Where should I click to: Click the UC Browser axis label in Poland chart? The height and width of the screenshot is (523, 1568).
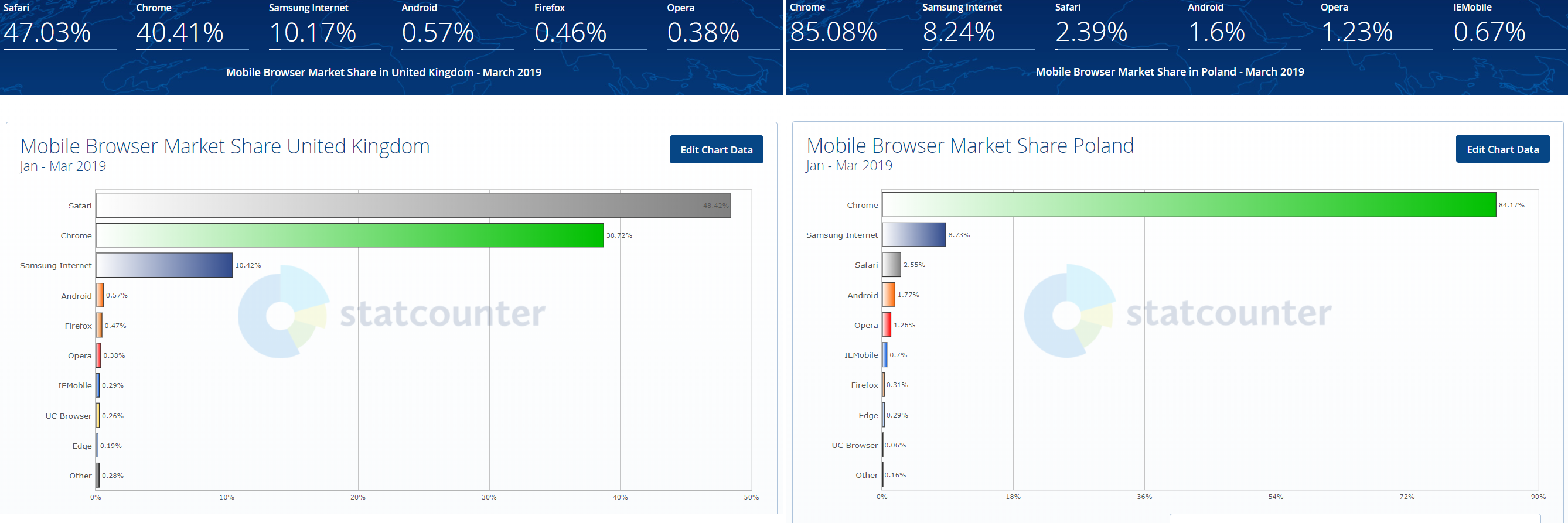coord(854,445)
